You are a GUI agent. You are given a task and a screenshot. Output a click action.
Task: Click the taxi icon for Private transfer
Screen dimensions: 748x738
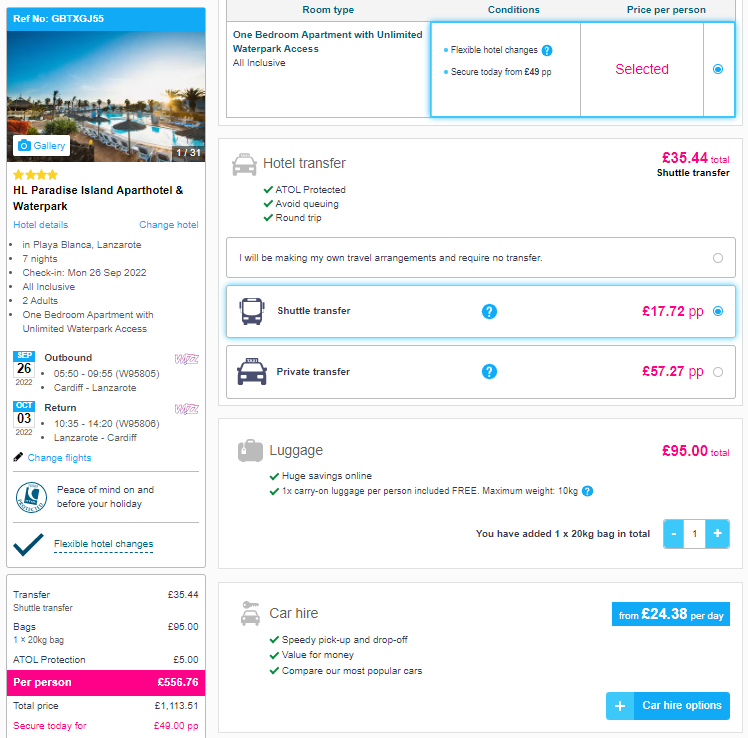coord(252,371)
